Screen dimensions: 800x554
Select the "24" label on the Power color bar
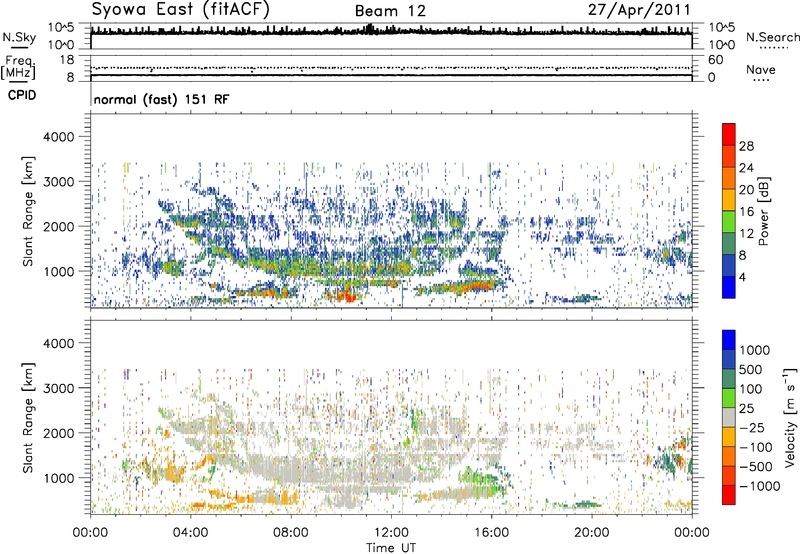pyautogui.click(x=746, y=168)
